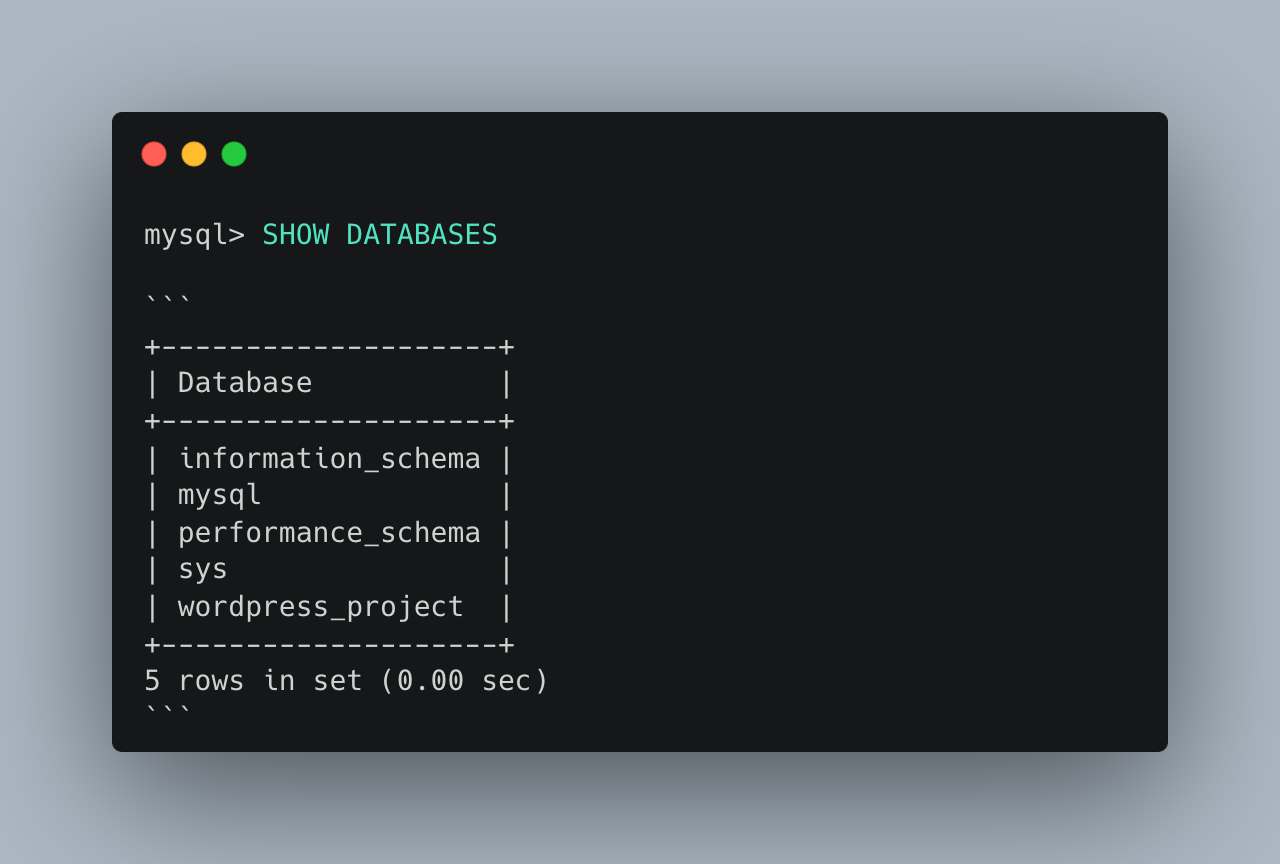Click the SHOW keyword in the command
Image resolution: width=1280 pixels, height=864 pixels.
[295, 235]
